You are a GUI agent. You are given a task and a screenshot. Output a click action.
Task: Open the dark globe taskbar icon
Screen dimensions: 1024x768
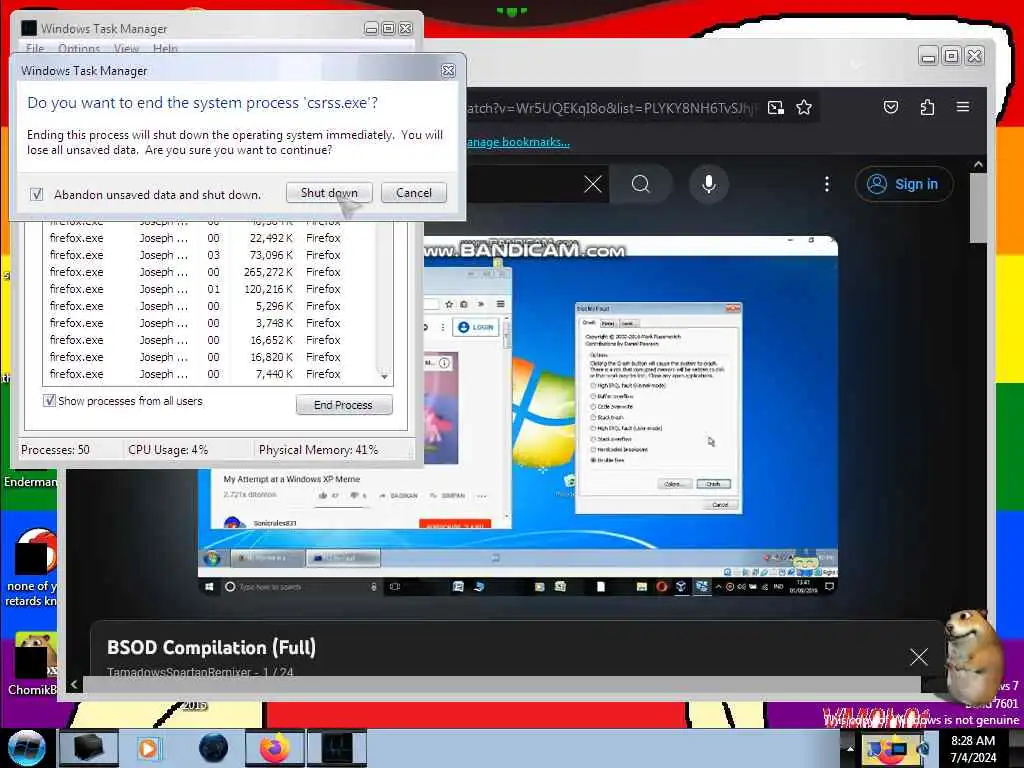tap(214, 748)
